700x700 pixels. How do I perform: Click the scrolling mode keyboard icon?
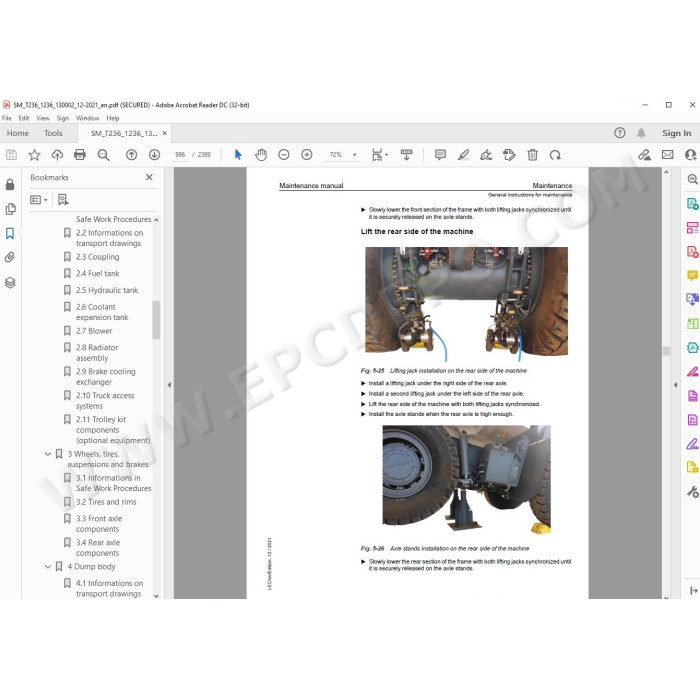pos(406,155)
